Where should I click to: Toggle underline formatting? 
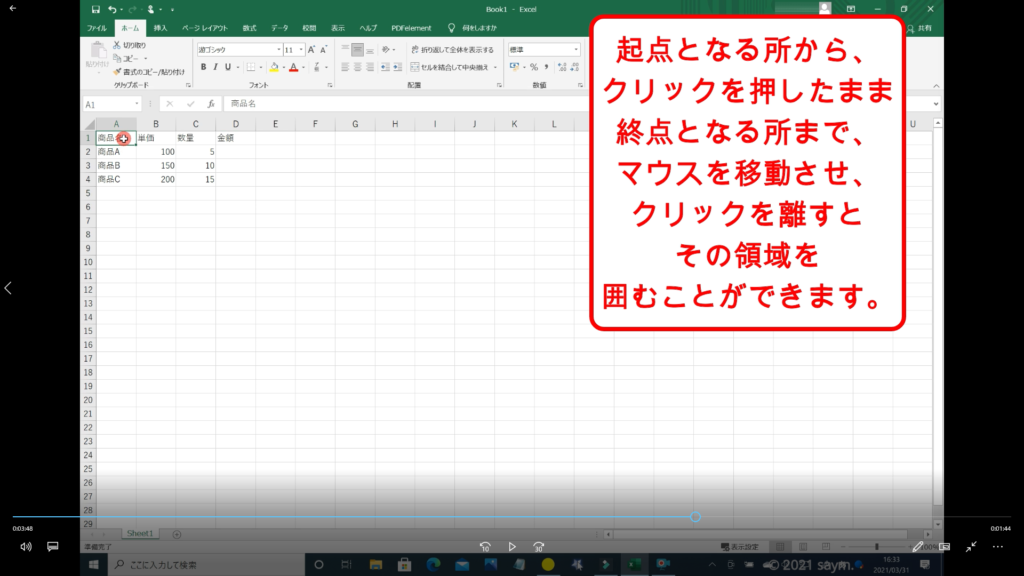[229, 67]
